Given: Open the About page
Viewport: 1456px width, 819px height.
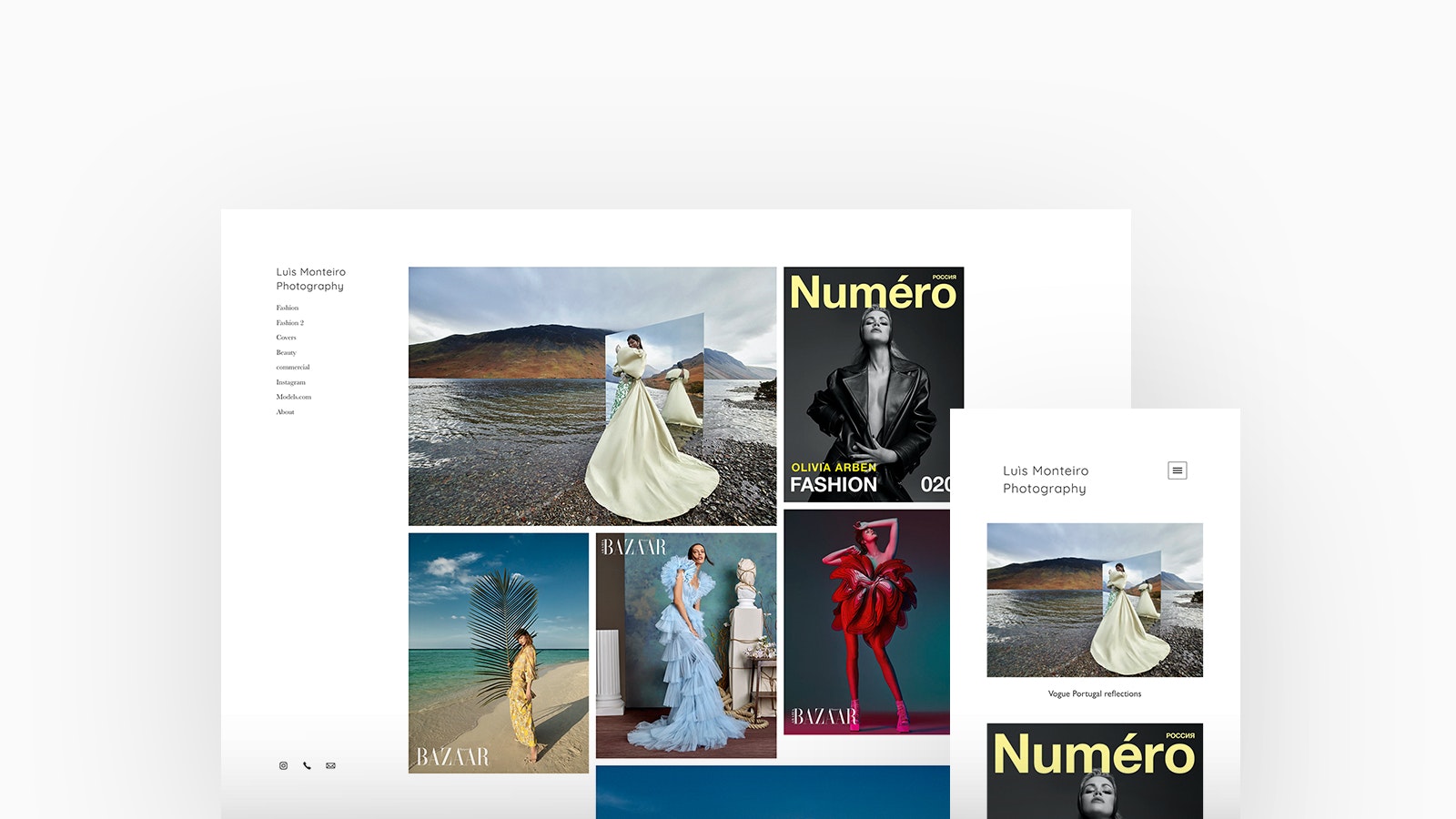Looking at the screenshot, I should tap(286, 412).
